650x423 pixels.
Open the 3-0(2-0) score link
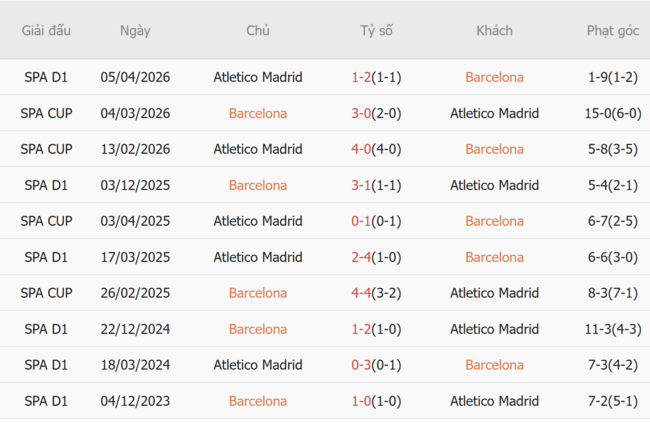[x=376, y=113]
